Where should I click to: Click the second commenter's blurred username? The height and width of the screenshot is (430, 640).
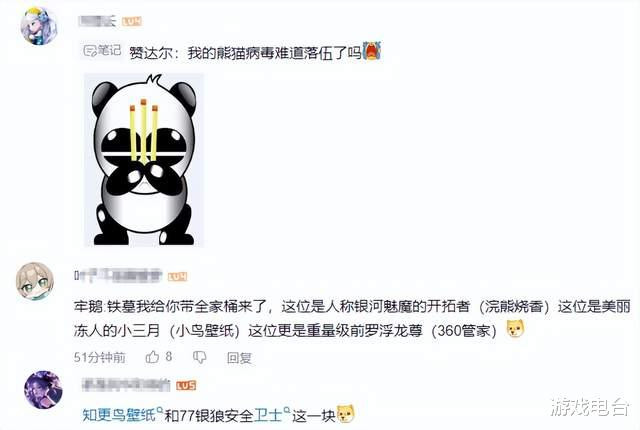click(x=118, y=276)
